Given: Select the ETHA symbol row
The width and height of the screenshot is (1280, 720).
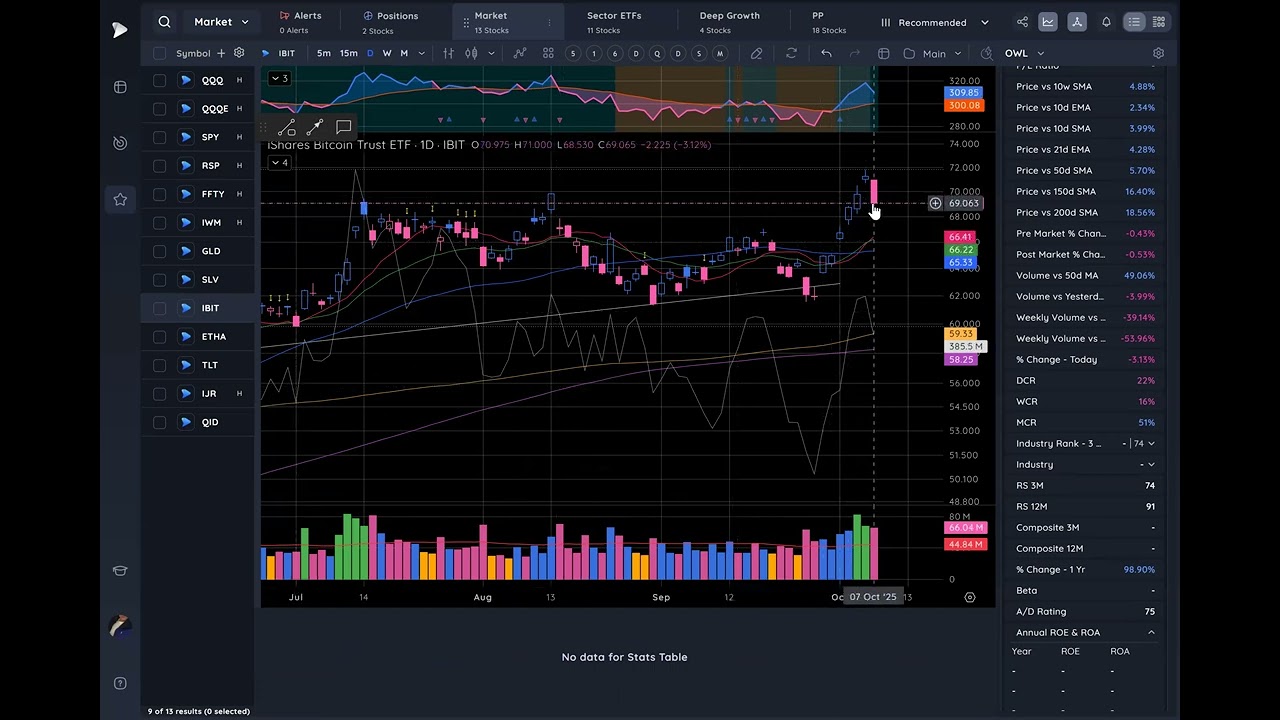Looking at the screenshot, I should 198,337.
